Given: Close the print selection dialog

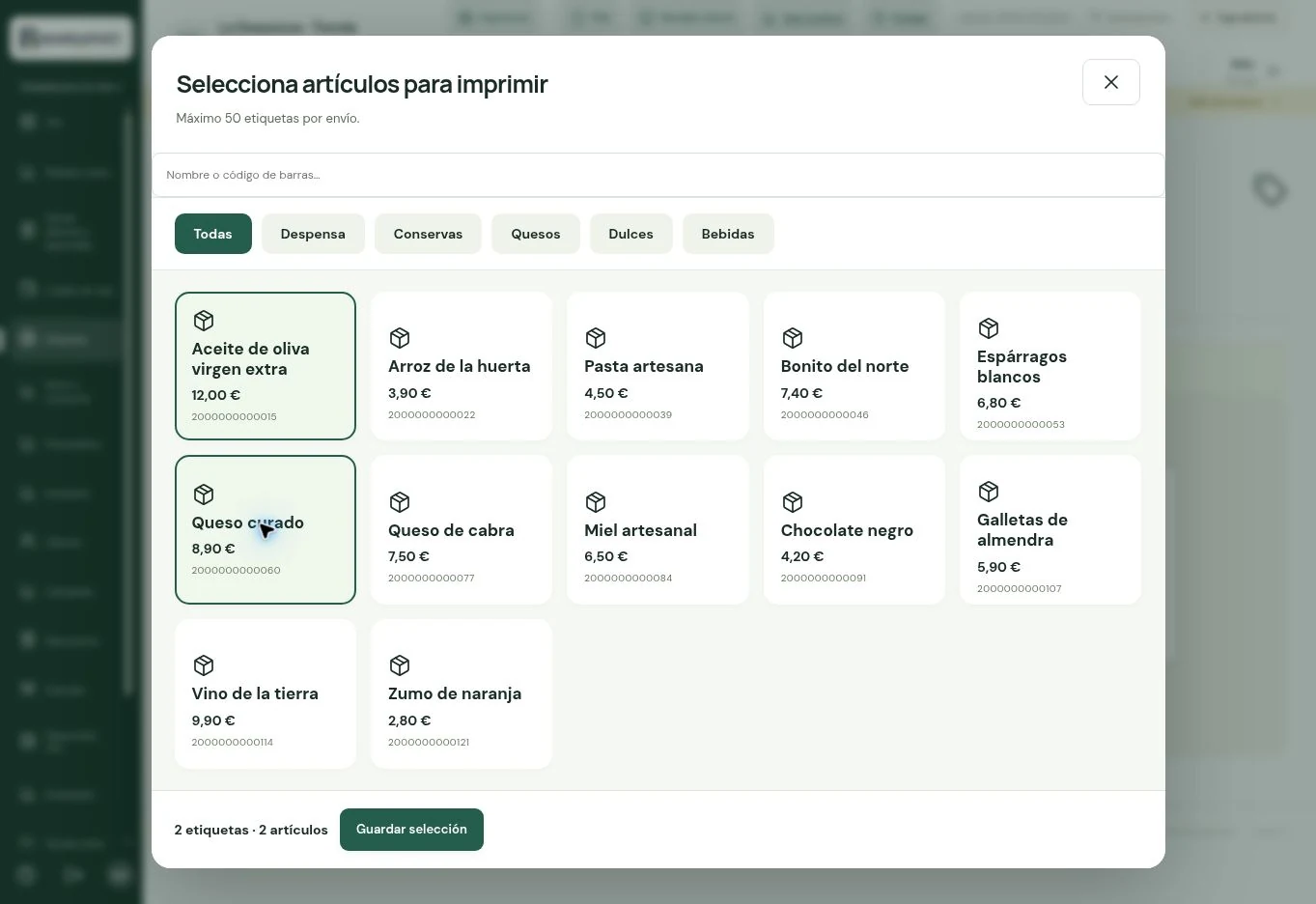Looking at the screenshot, I should click(1110, 82).
